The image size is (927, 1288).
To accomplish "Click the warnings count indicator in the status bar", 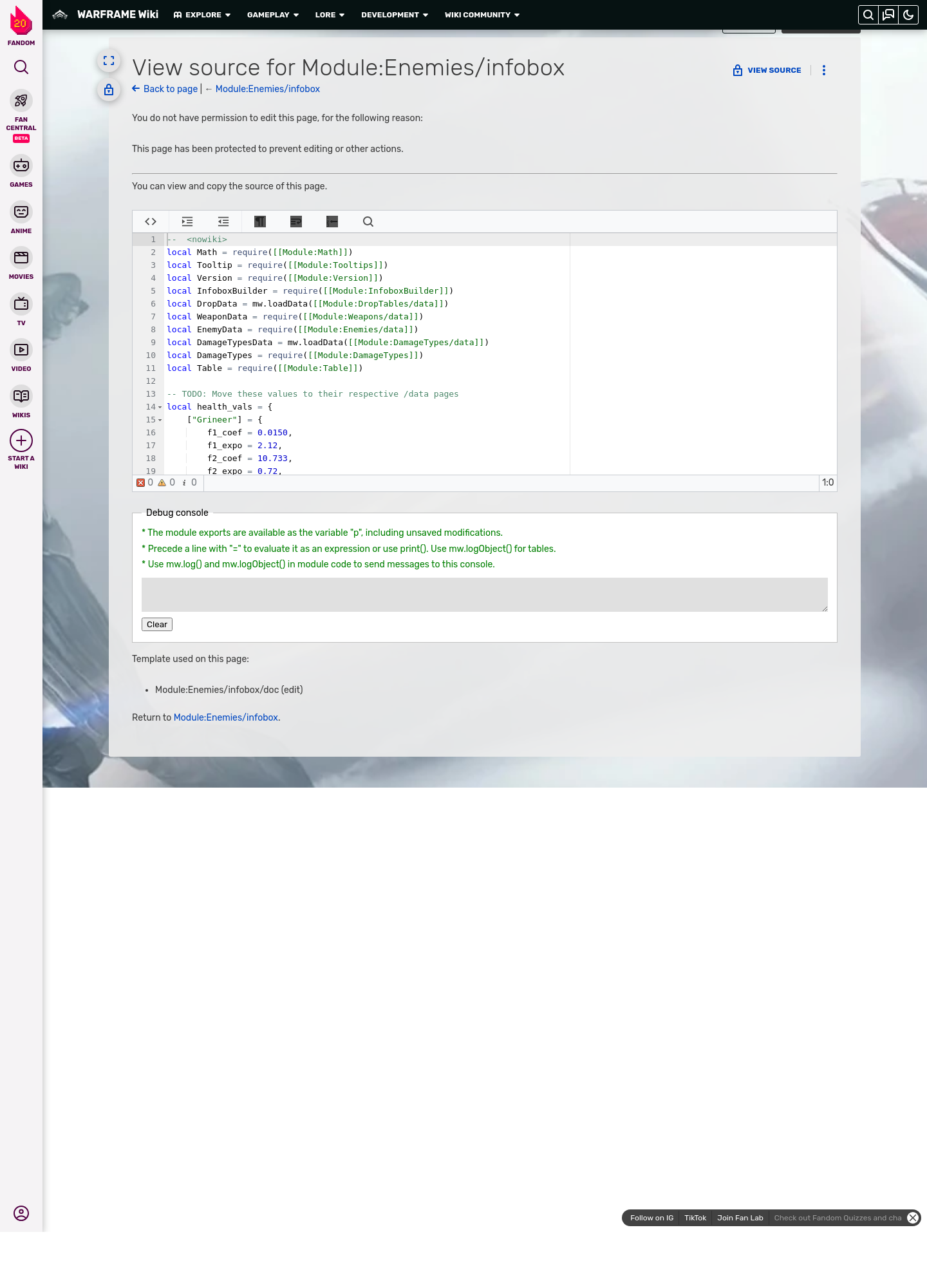I will pos(167,482).
